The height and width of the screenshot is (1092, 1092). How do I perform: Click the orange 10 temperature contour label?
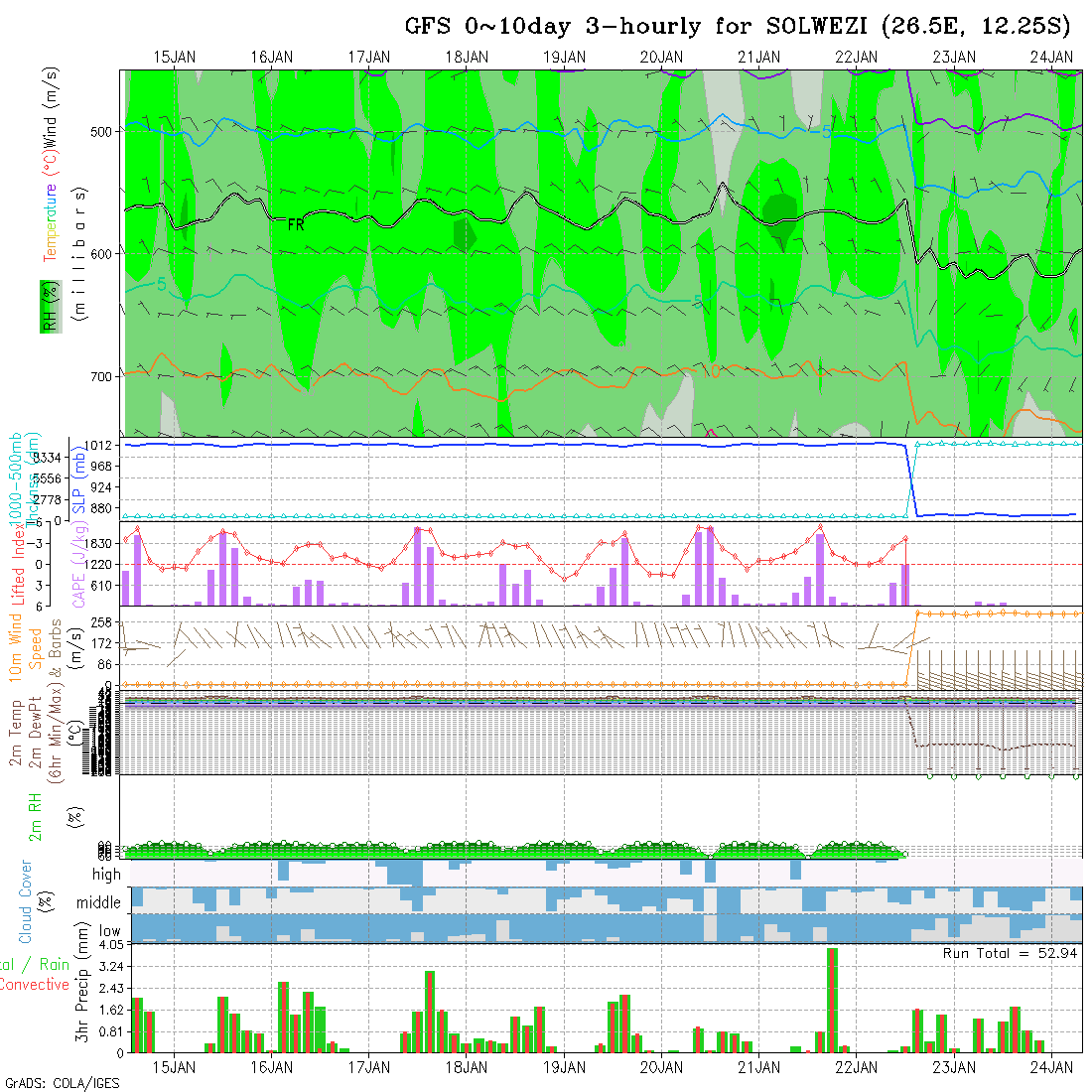711,370
